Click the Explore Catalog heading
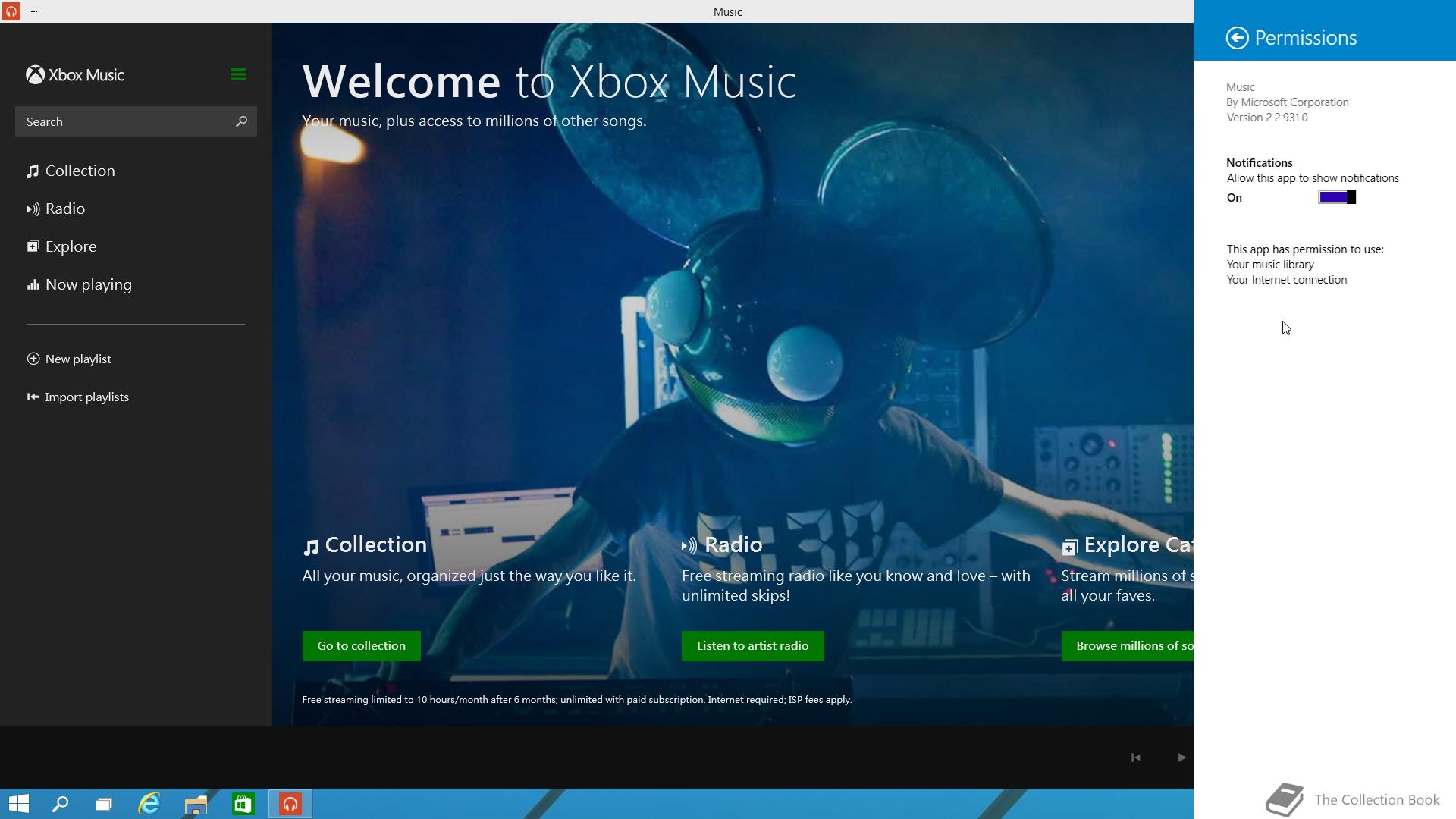The height and width of the screenshot is (819, 1456). point(1128,545)
